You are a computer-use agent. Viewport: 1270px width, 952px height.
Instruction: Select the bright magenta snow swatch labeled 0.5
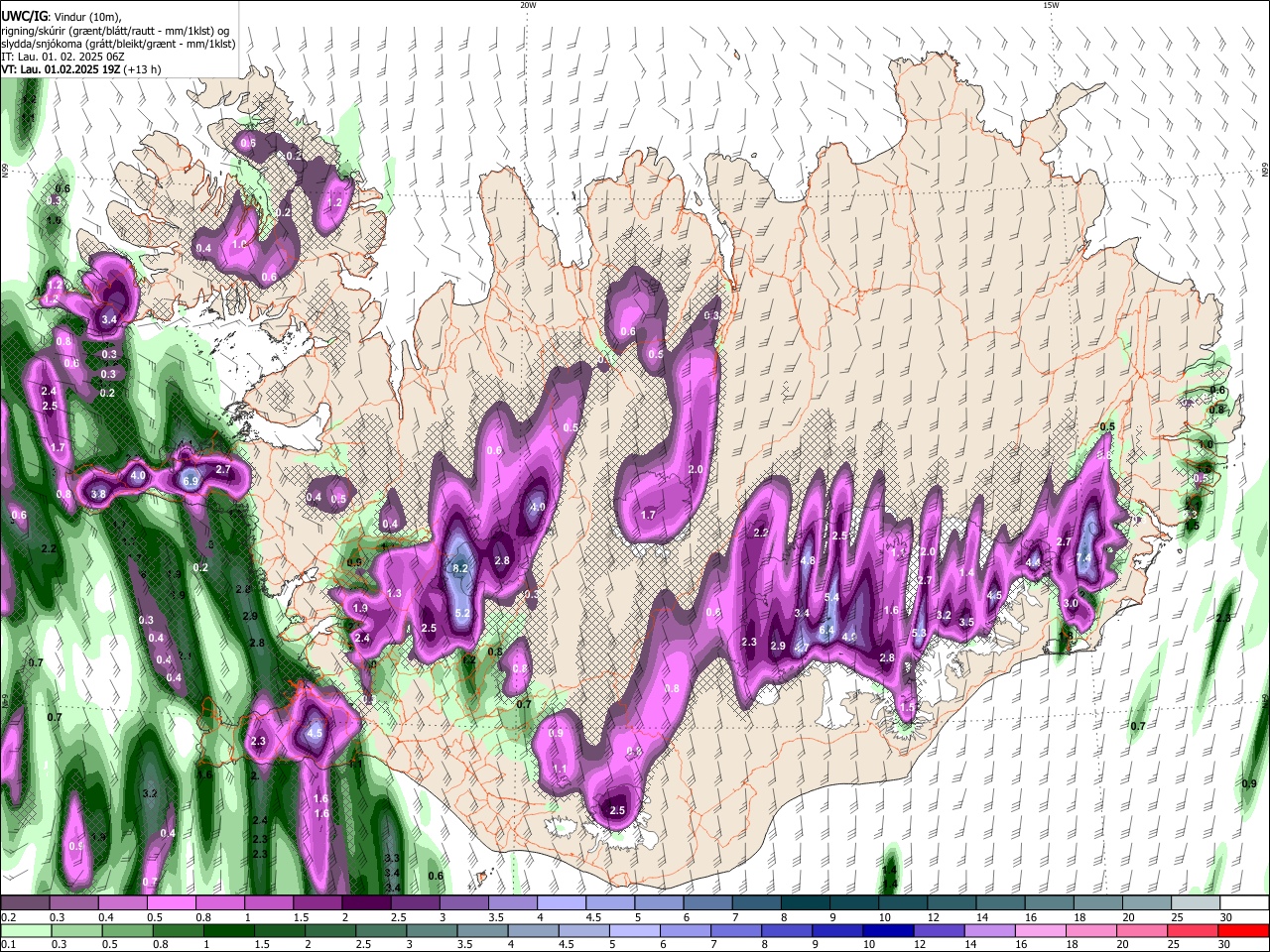[x=171, y=902]
